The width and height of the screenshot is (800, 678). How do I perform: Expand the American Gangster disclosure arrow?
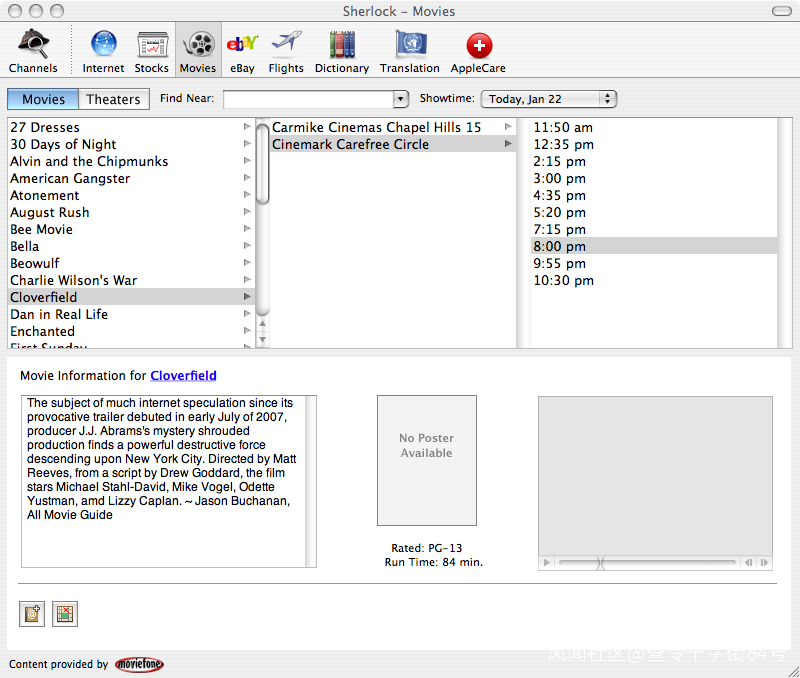coord(247,178)
